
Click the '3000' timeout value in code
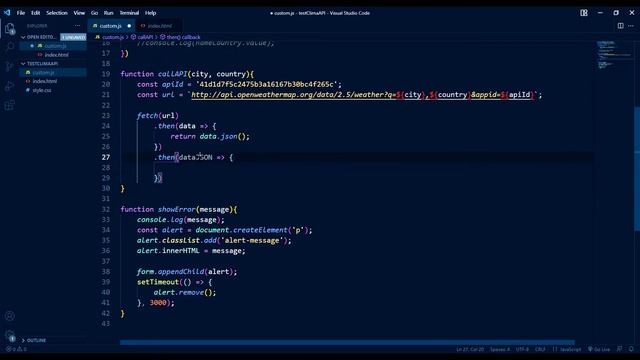coord(158,303)
